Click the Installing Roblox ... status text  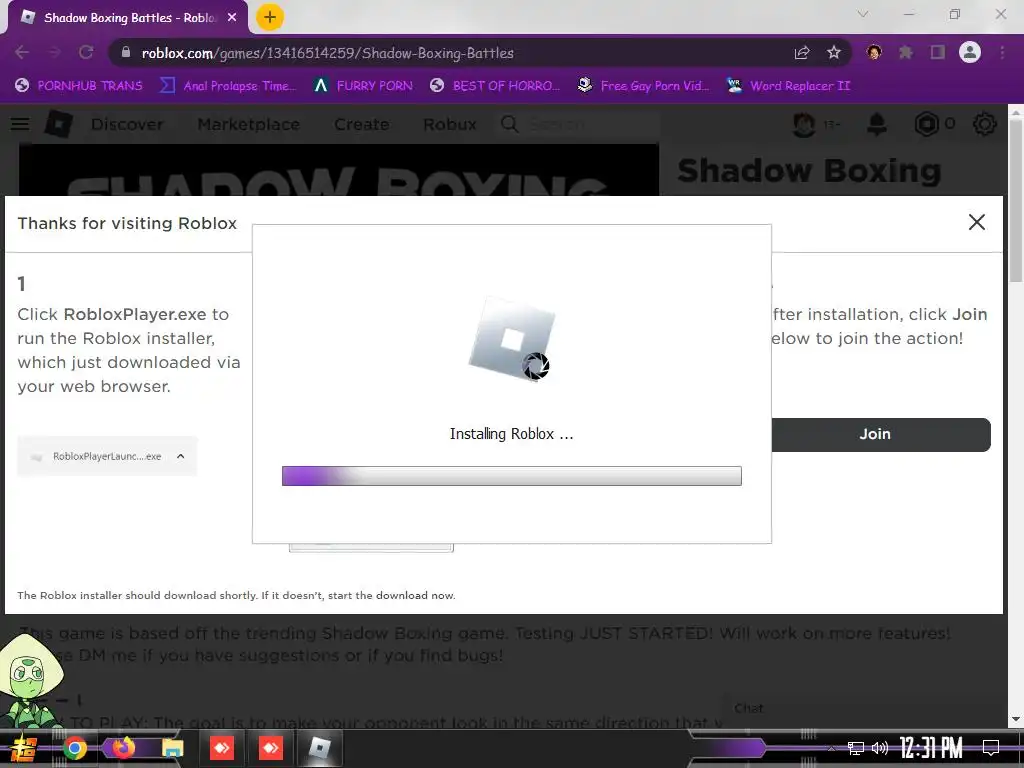[511, 434]
